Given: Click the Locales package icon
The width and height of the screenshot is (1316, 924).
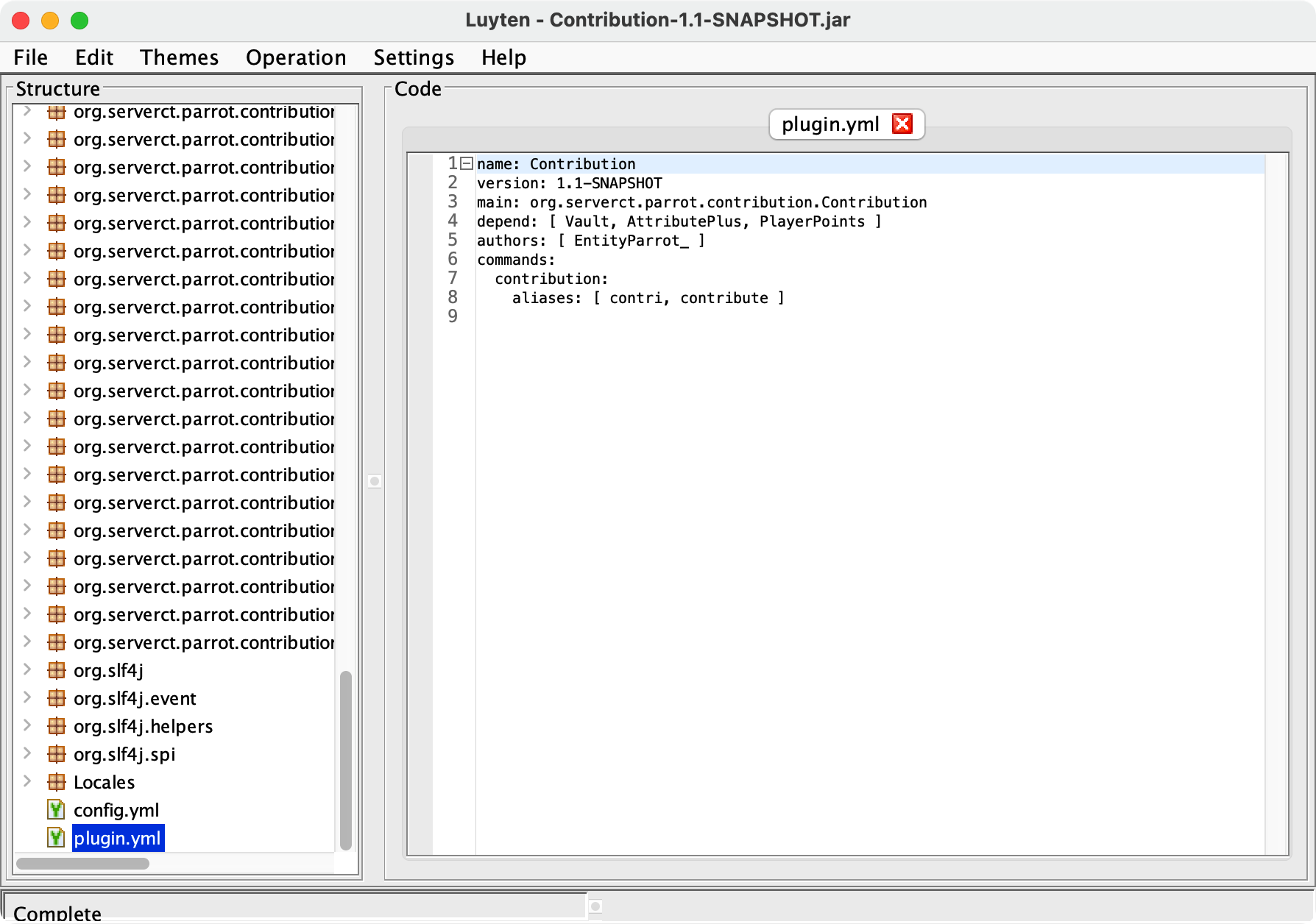Looking at the screenshot, I should (x=56, y=782).
